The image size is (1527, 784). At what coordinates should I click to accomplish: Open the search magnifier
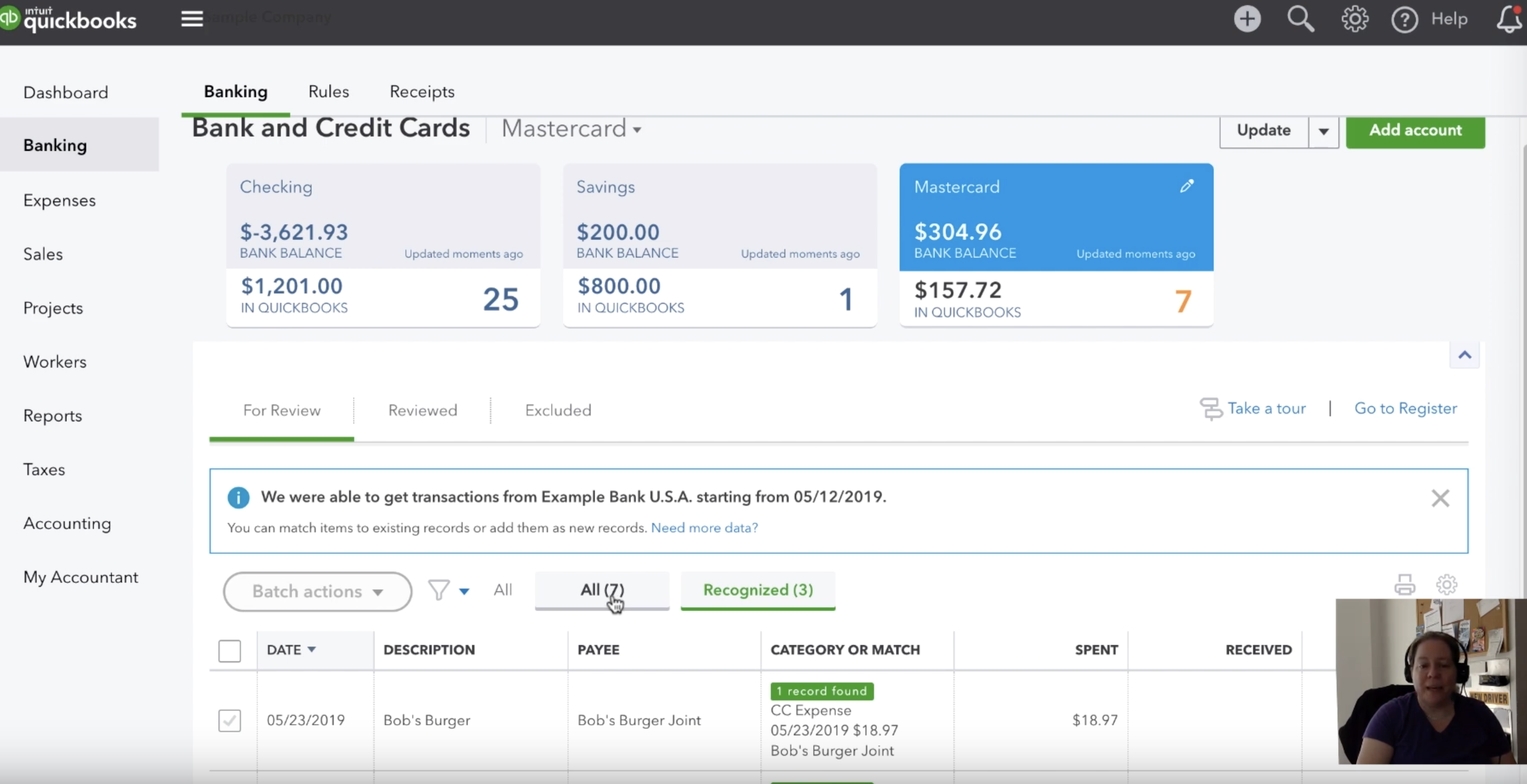tap(1300, 19)
